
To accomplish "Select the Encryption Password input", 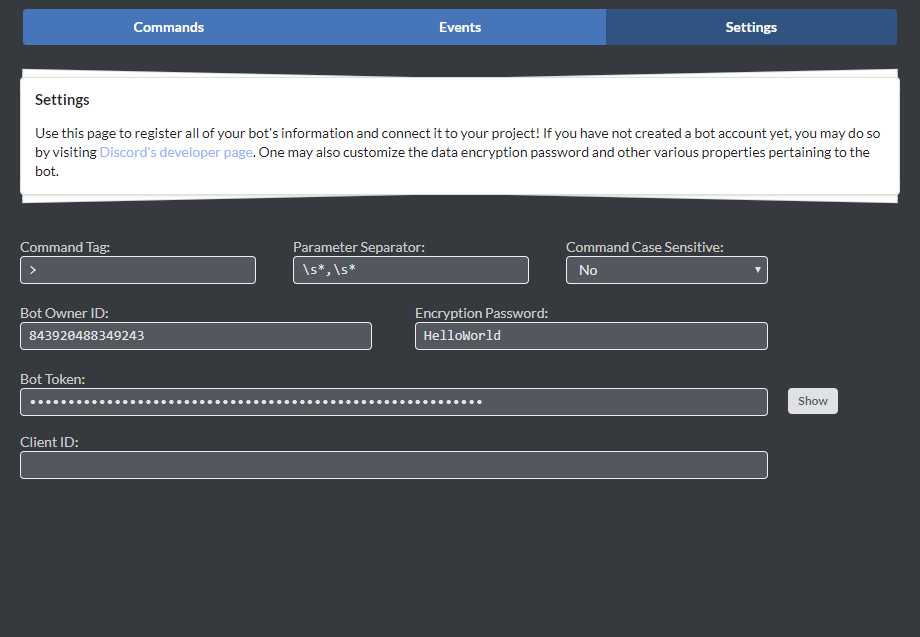I will point(591,336).
